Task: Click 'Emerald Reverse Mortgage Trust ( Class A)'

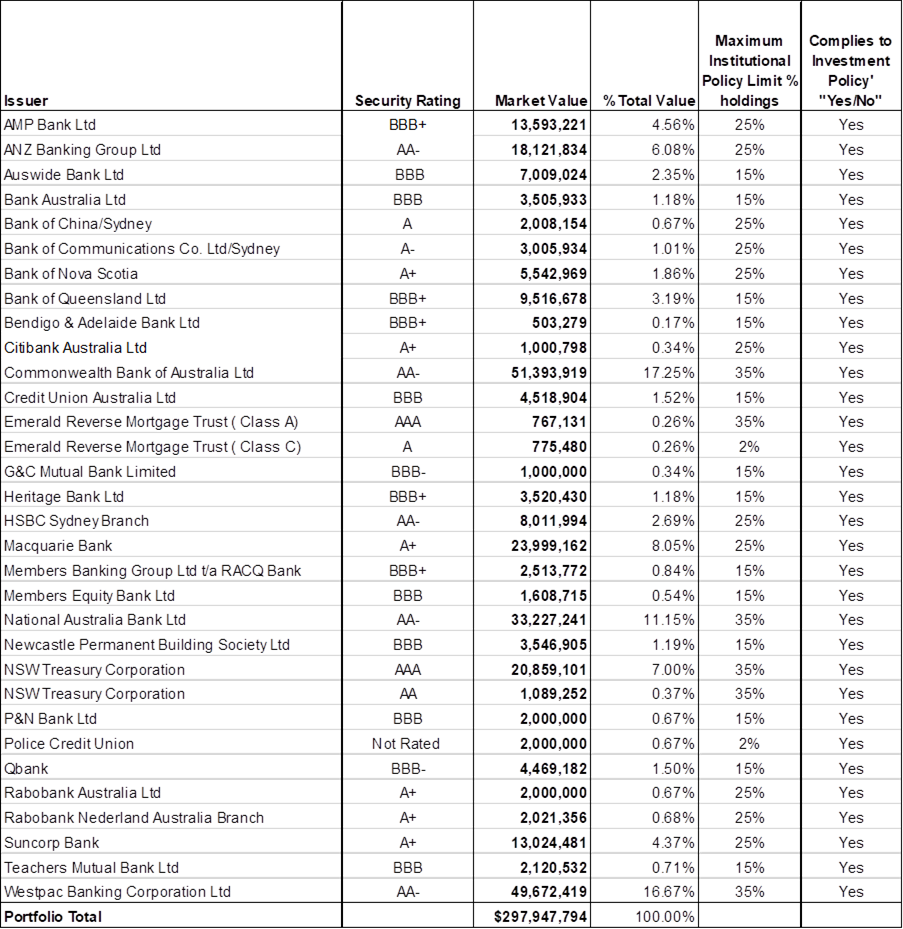Action: tap(151, 422)
